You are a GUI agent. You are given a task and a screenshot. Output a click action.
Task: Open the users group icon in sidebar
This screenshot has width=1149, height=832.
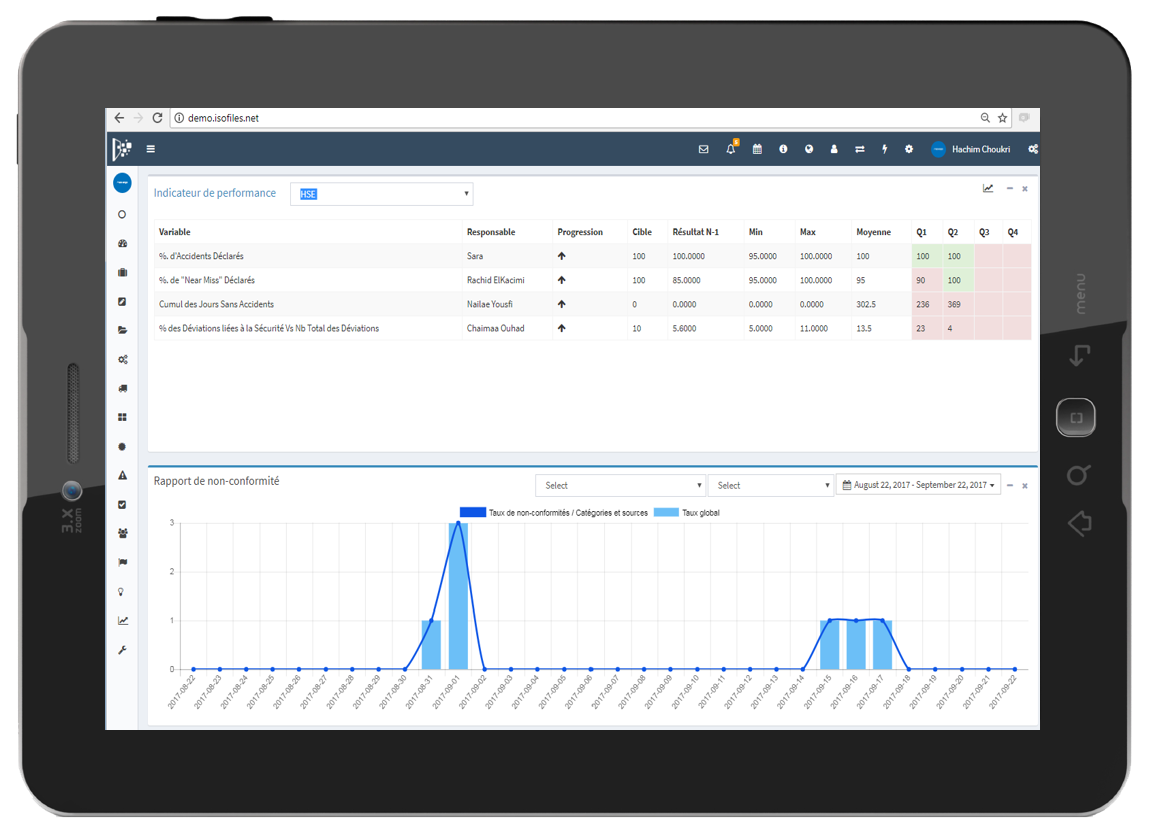122,533
